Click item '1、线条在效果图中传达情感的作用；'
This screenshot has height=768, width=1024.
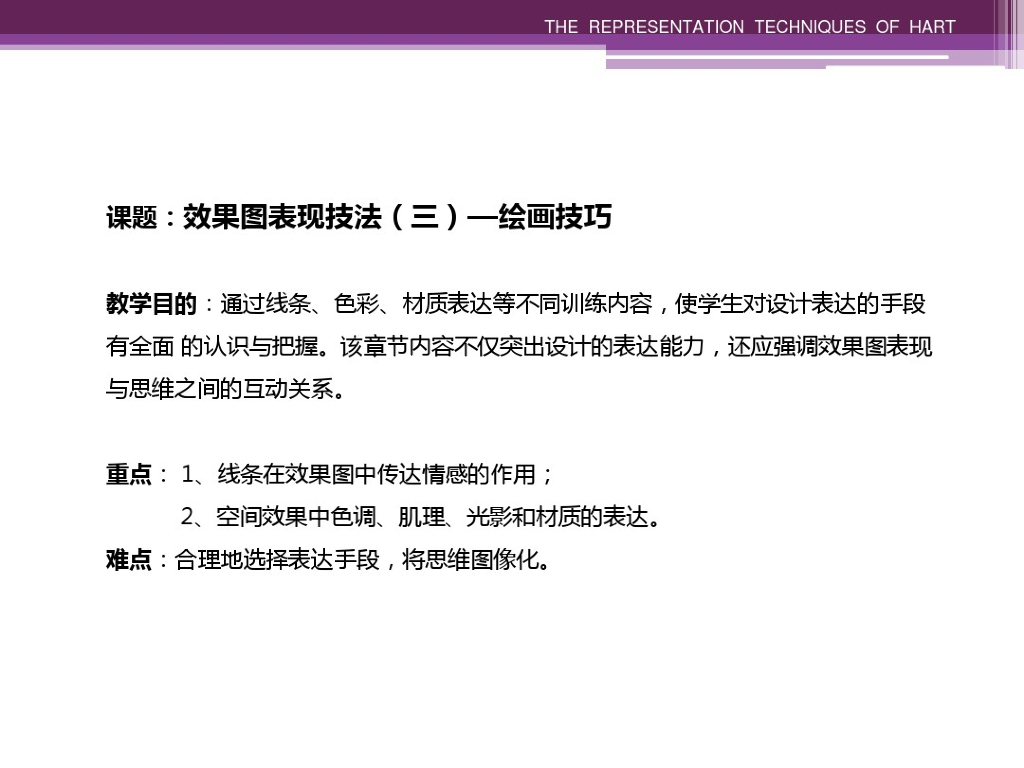coord(367,474)
